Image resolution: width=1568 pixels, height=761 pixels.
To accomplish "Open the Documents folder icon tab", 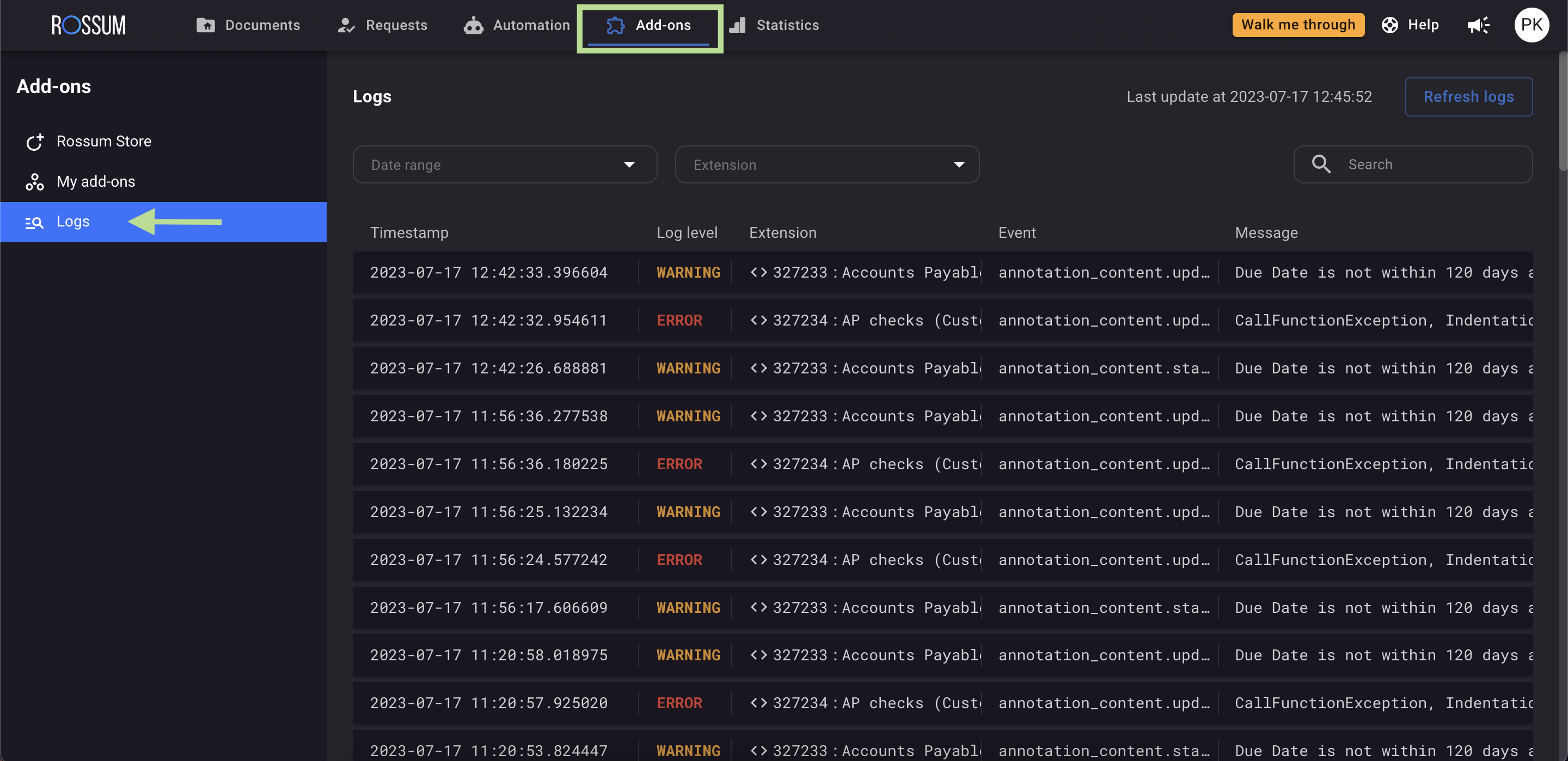I will tap(206, 25).
